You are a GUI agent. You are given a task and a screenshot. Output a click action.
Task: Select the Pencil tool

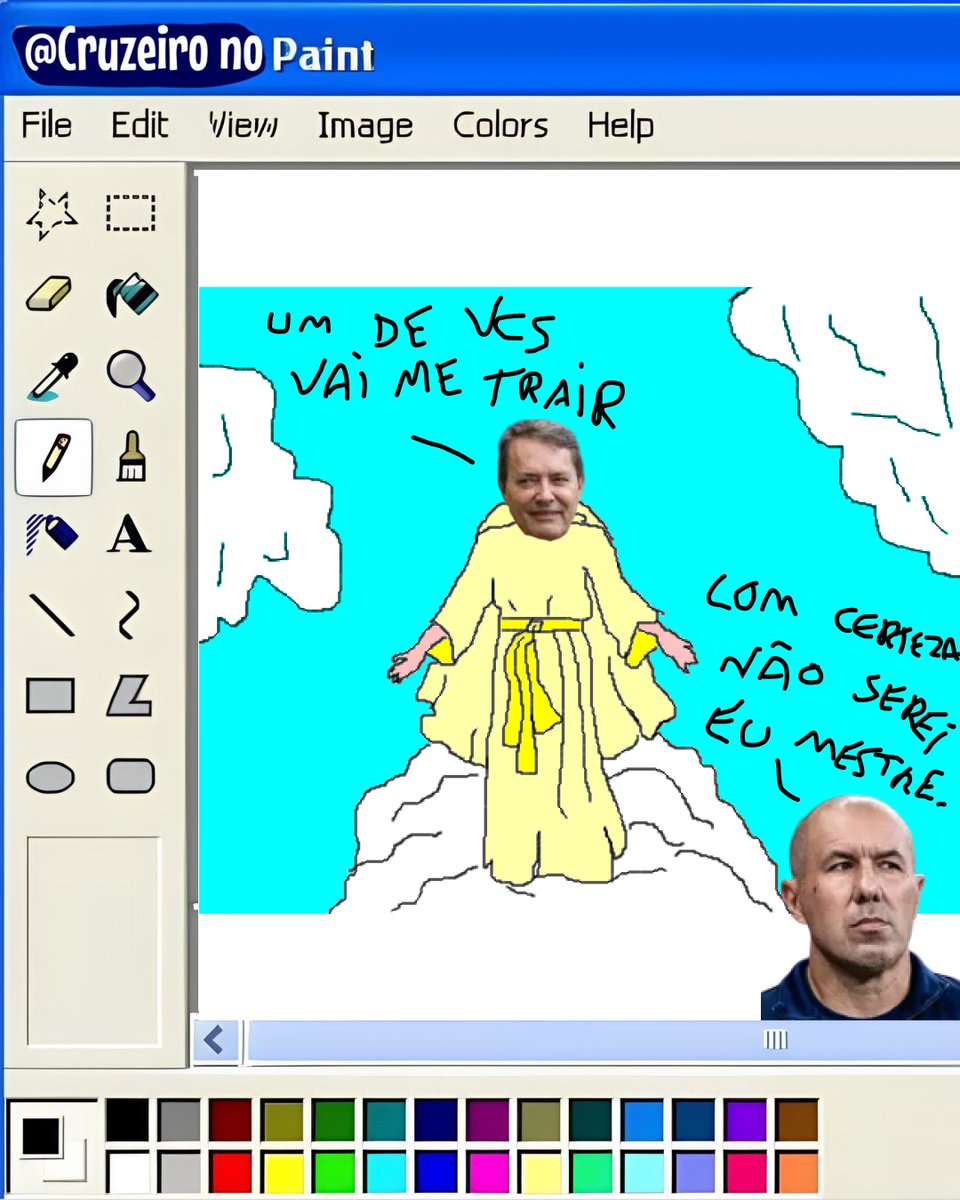(52, 460)
